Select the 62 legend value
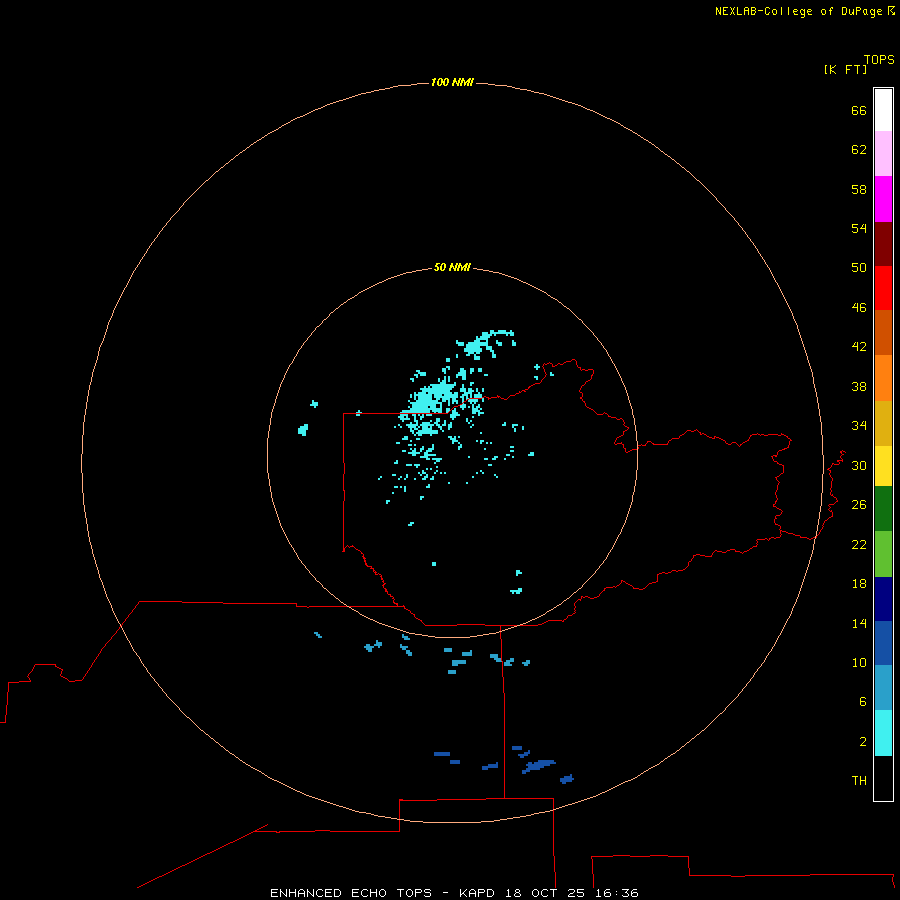 [x=859, y=150]
